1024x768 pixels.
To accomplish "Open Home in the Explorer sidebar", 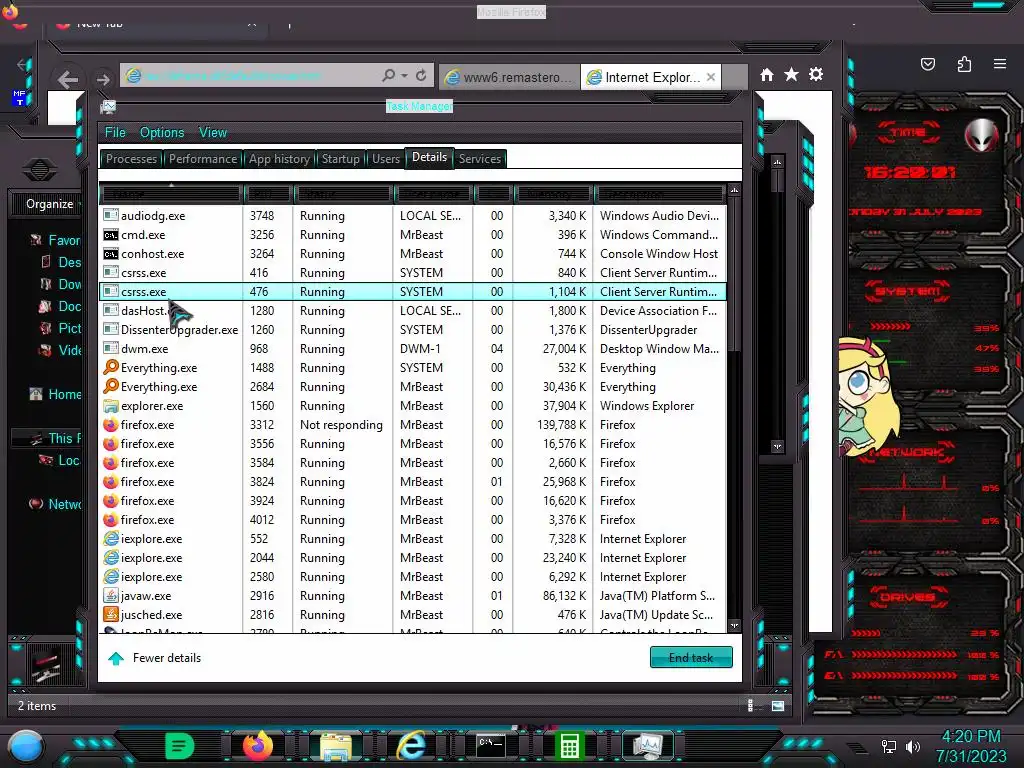I will [65, 394].
